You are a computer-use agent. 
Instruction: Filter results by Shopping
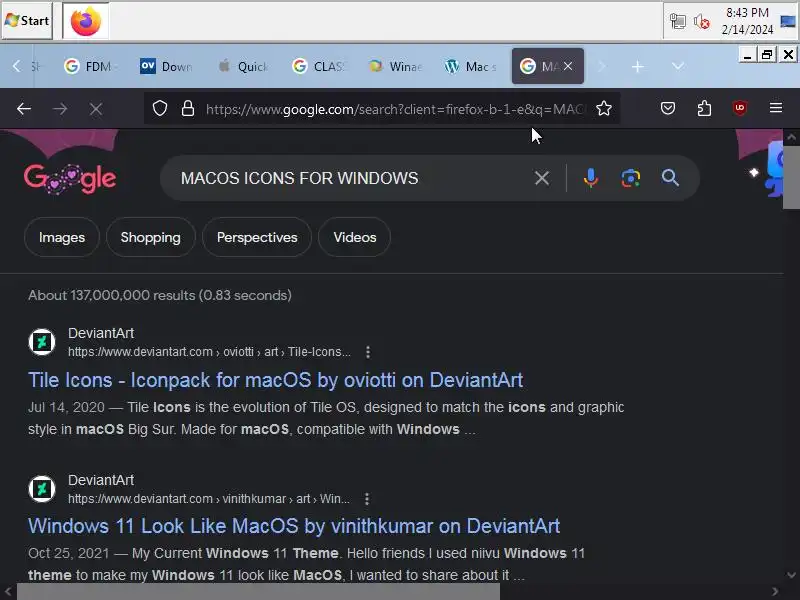pos(151,237)
